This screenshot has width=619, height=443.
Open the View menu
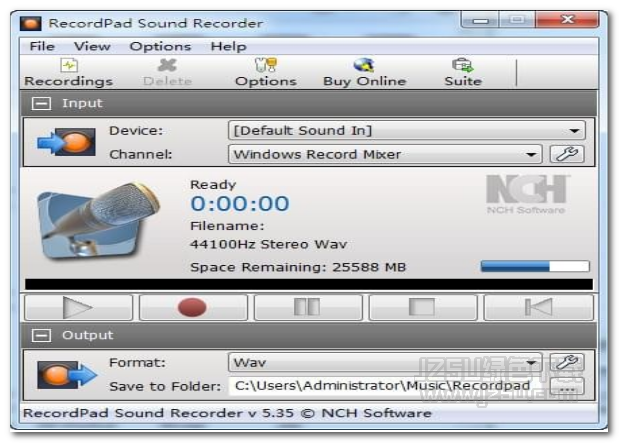click(92, 46)
